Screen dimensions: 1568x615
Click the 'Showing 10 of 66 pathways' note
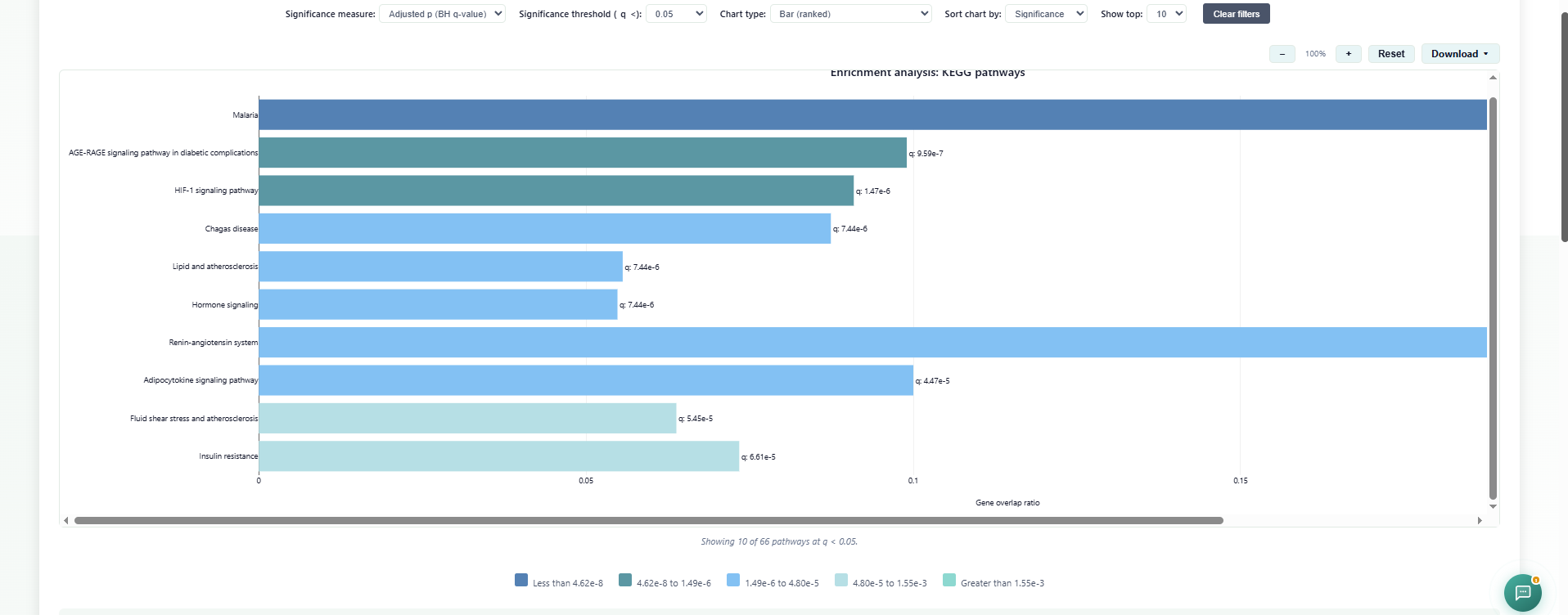coord(779,541)
